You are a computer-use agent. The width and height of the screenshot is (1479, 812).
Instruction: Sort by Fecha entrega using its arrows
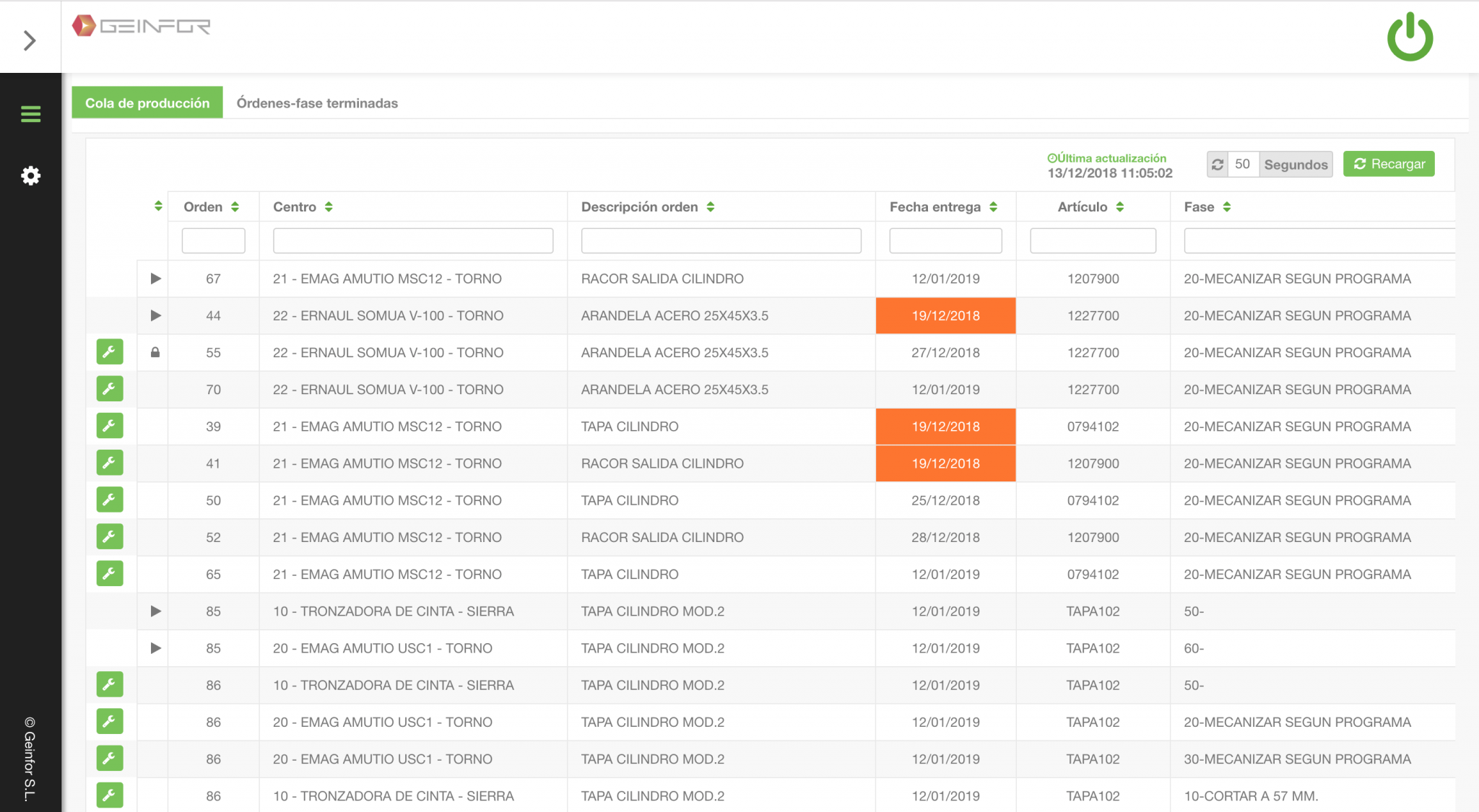pyautogui.click(x=994, y=206)
